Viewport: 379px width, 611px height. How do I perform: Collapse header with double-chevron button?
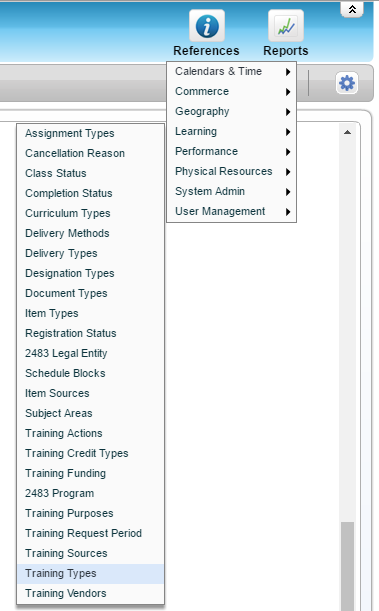[x=352, y=9]
